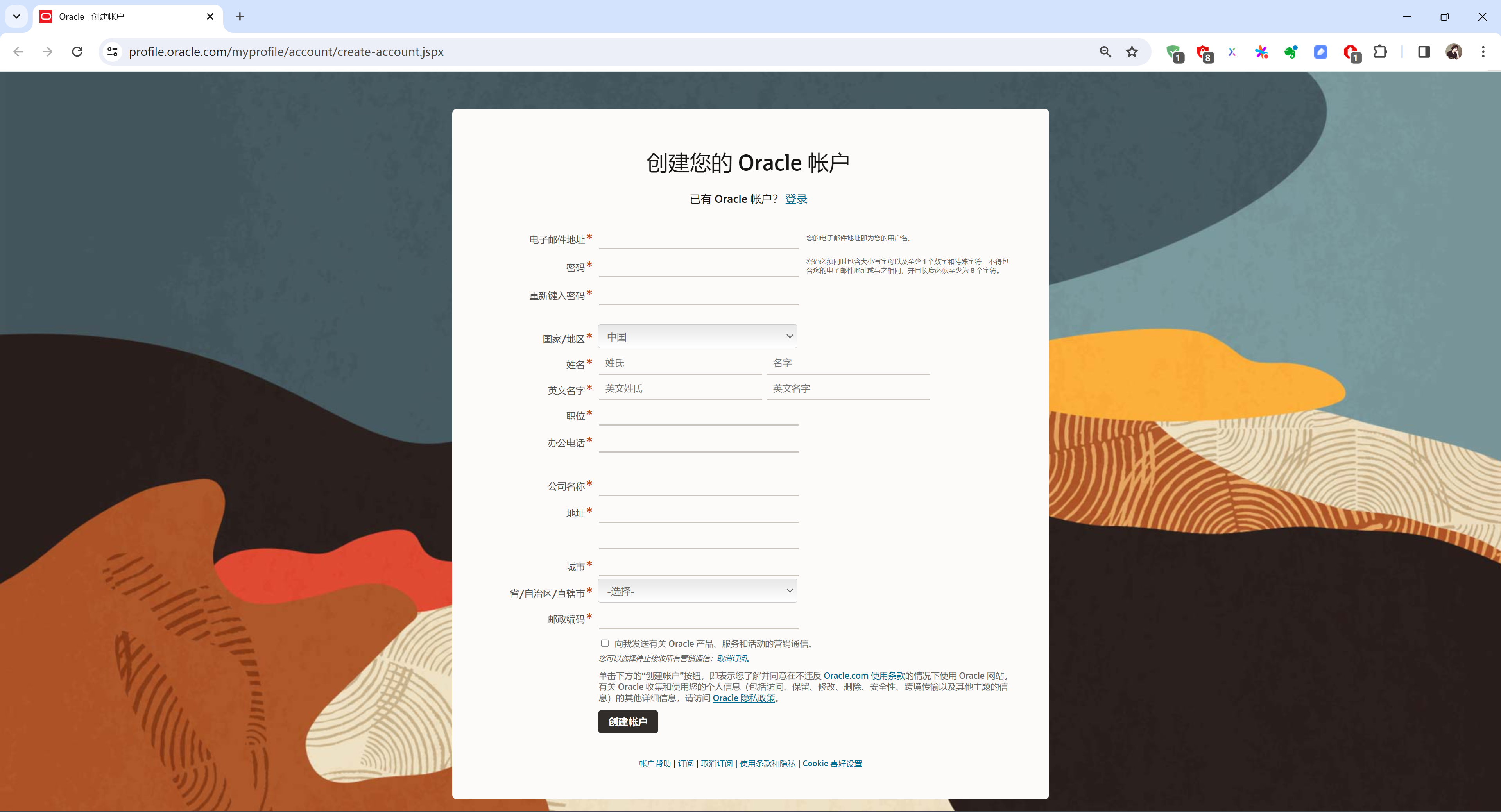Click the 姓氏 last name field
This screenshot has height=812, width=1501.
[x=680, y=363]
